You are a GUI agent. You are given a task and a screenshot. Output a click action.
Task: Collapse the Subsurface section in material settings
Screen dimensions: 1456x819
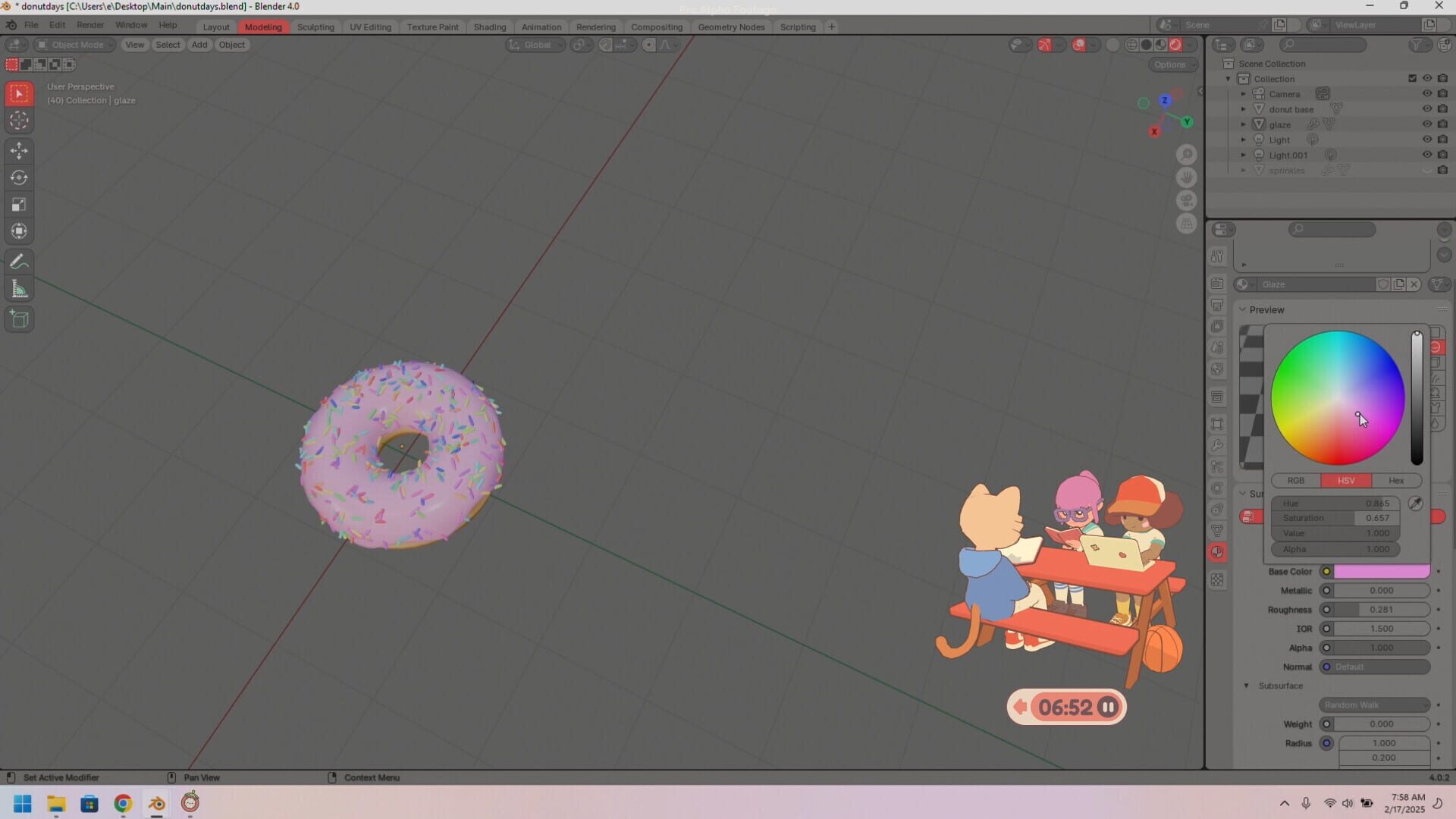point(1246,686)
